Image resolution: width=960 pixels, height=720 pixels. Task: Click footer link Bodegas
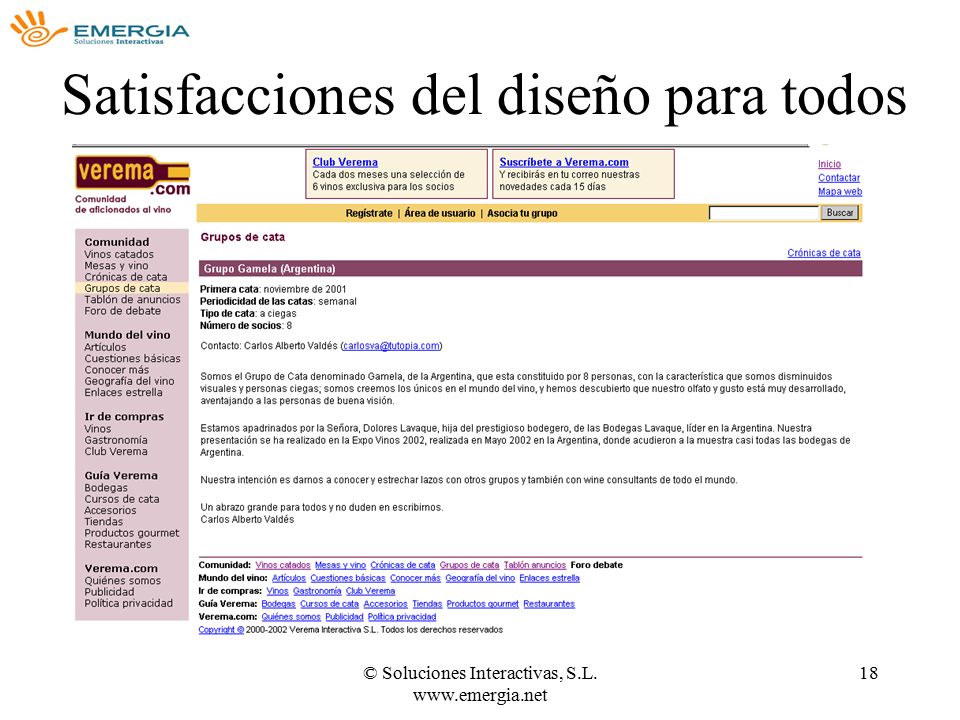(279, 604)
